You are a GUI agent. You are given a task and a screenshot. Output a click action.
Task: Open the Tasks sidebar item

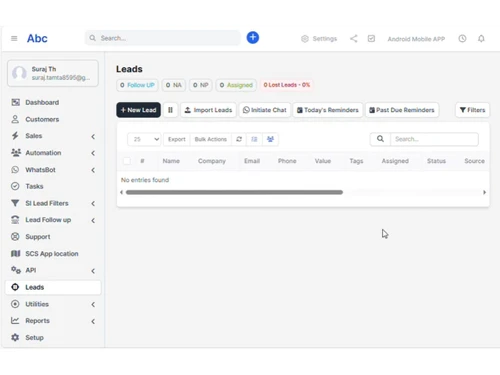click(53, 186)
